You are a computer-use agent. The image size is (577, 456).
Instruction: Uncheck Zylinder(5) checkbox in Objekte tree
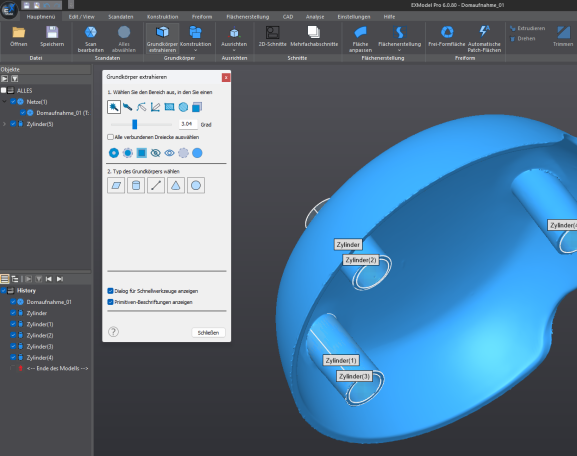(x=13, y=124)
